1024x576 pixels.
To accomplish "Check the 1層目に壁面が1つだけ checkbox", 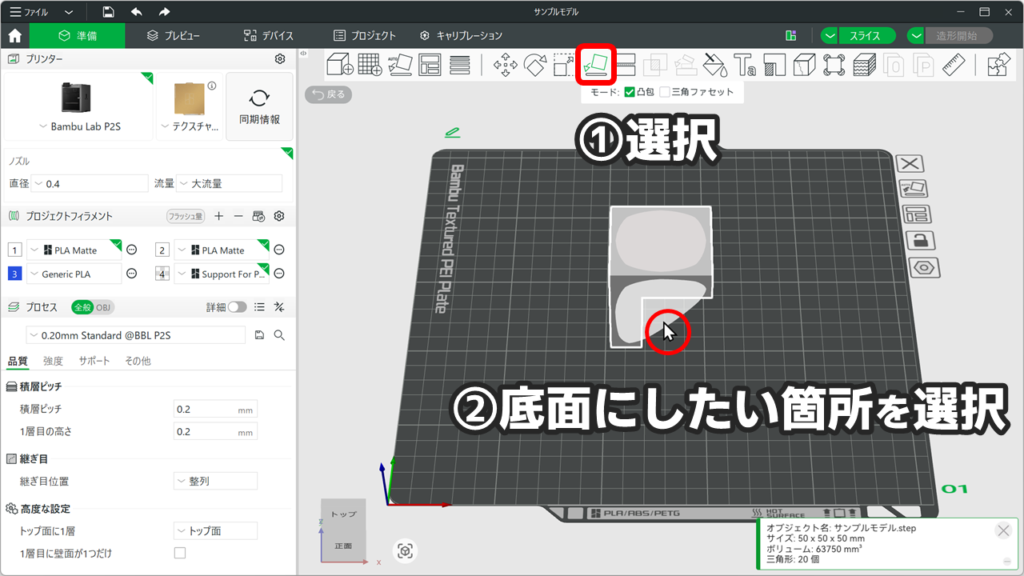I will tap(180, 552).
